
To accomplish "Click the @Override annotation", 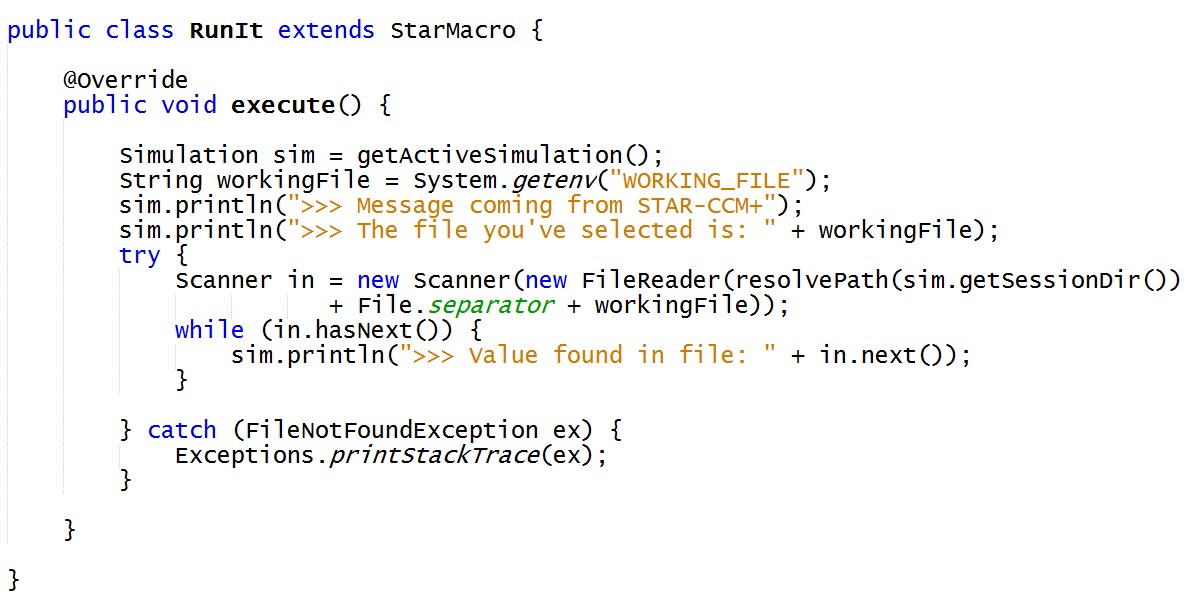I will point(125,80).
